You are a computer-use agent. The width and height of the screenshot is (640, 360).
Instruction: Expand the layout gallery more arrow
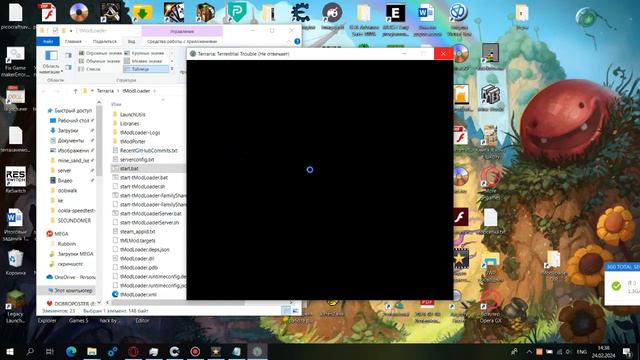[x=172, y=69]
